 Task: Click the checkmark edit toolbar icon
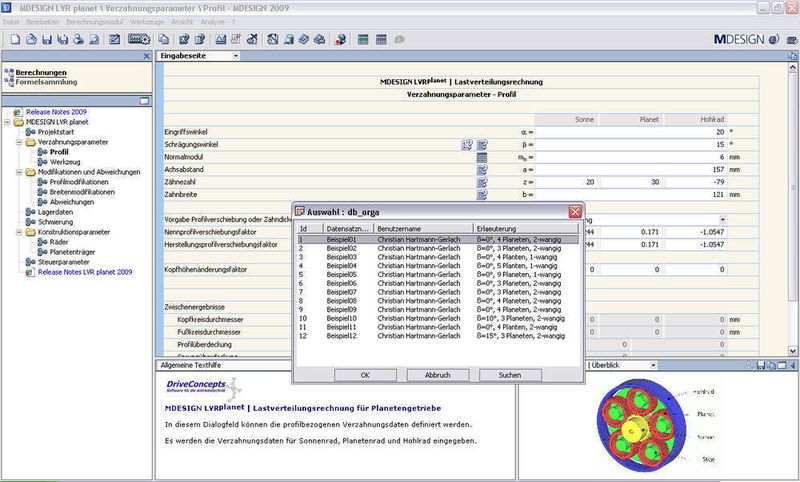coord(114,39)
